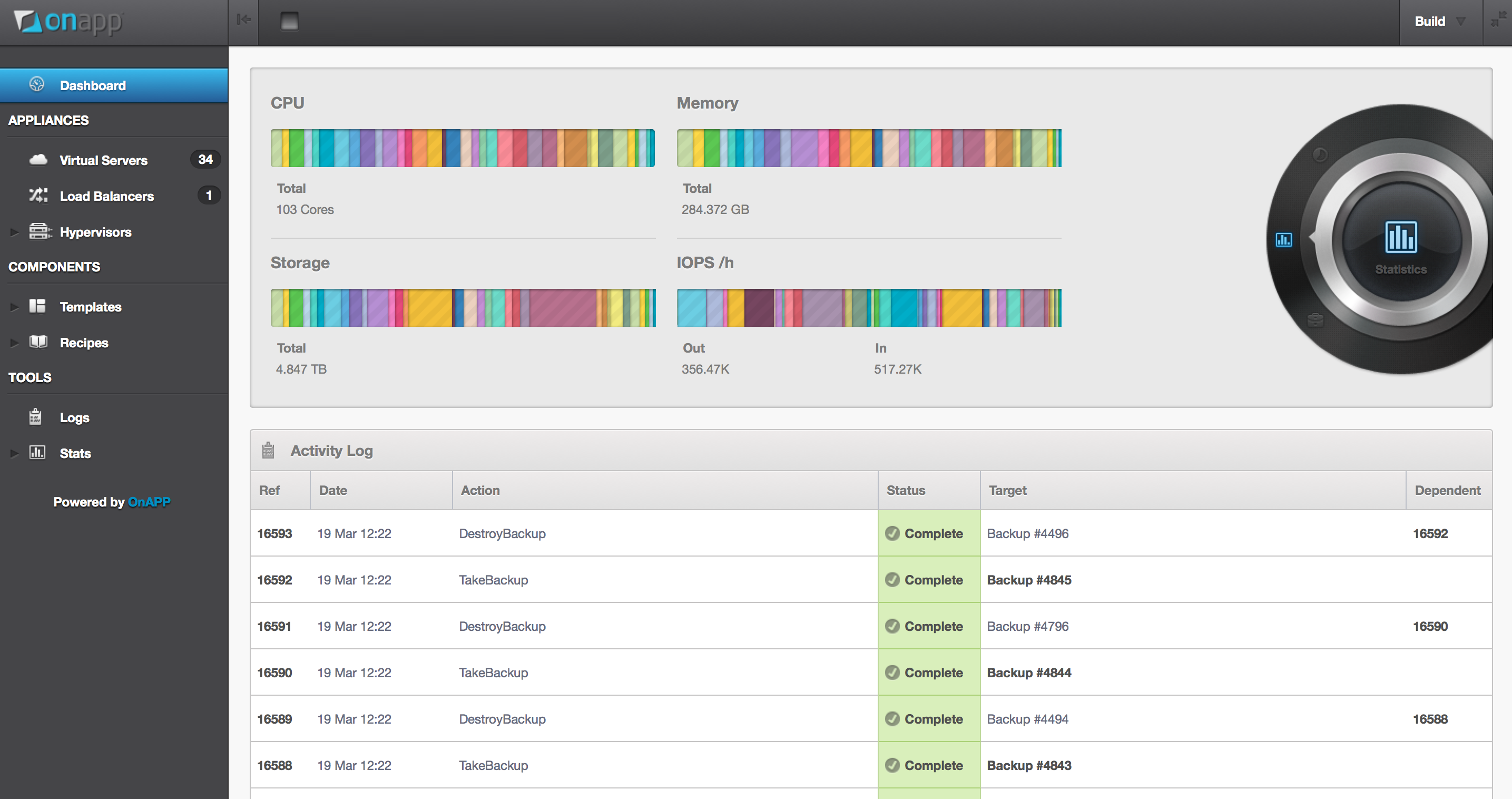The image size is (1512, 799).
Task: Click the central Statistics dial button
Action: (x=1400, y=242)
